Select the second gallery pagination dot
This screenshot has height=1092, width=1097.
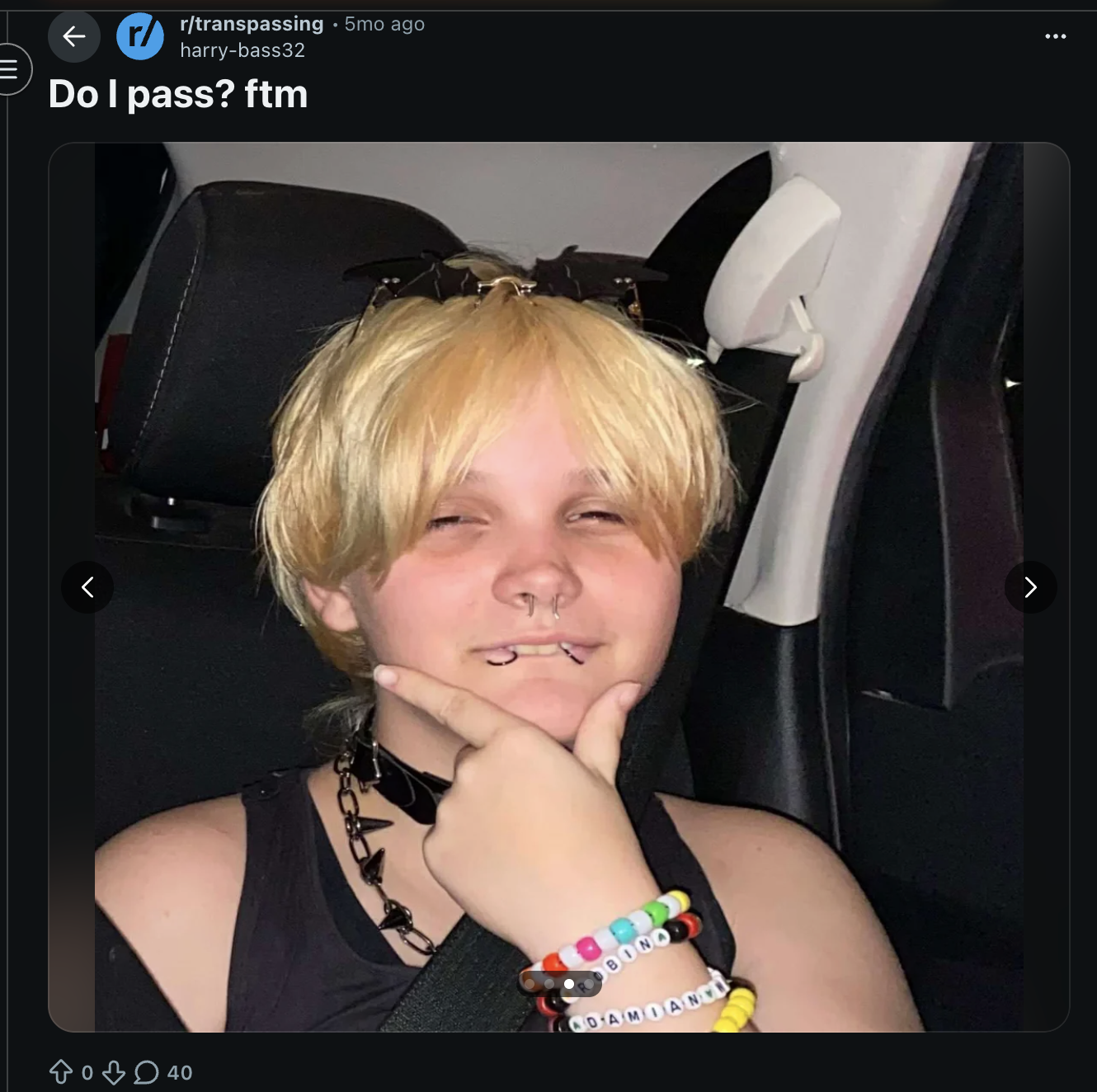[x=549, y=984]
